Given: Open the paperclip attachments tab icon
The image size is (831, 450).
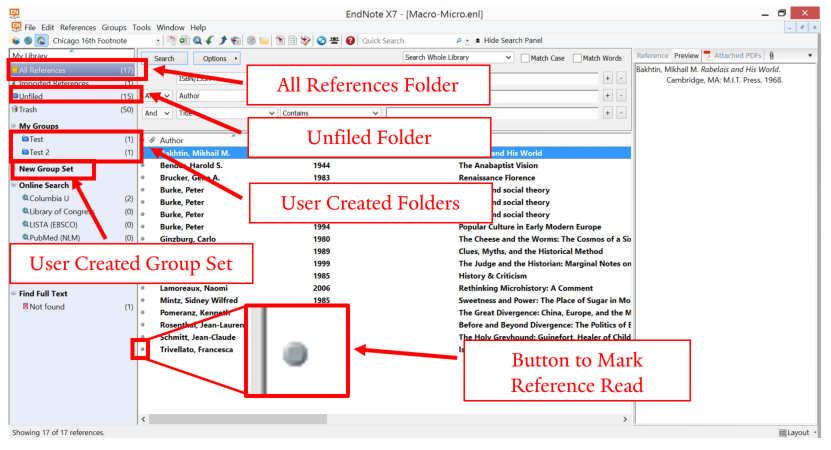Looking at the screenshot, I should (772, 56).
